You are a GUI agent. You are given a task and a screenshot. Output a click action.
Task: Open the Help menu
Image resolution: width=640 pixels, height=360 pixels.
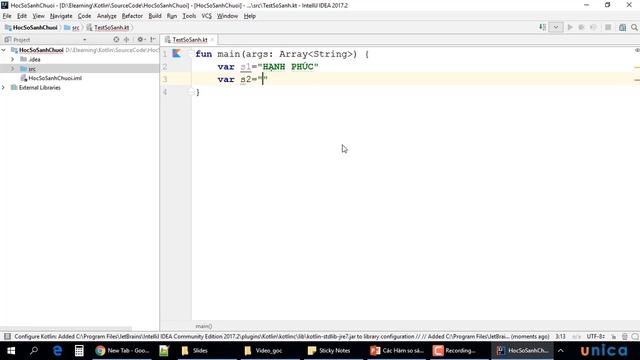point(249,16)
